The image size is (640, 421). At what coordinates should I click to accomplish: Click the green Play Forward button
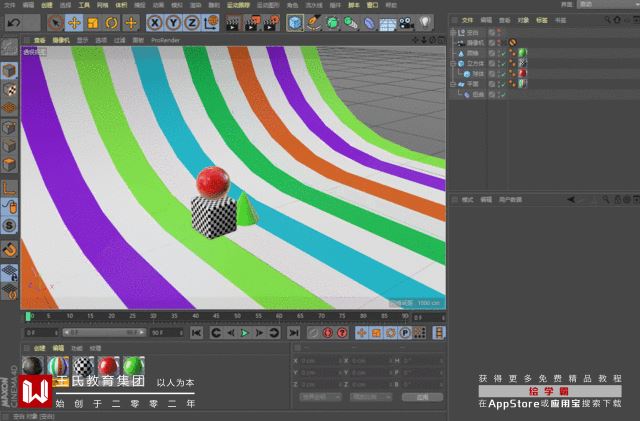(244, 333)
